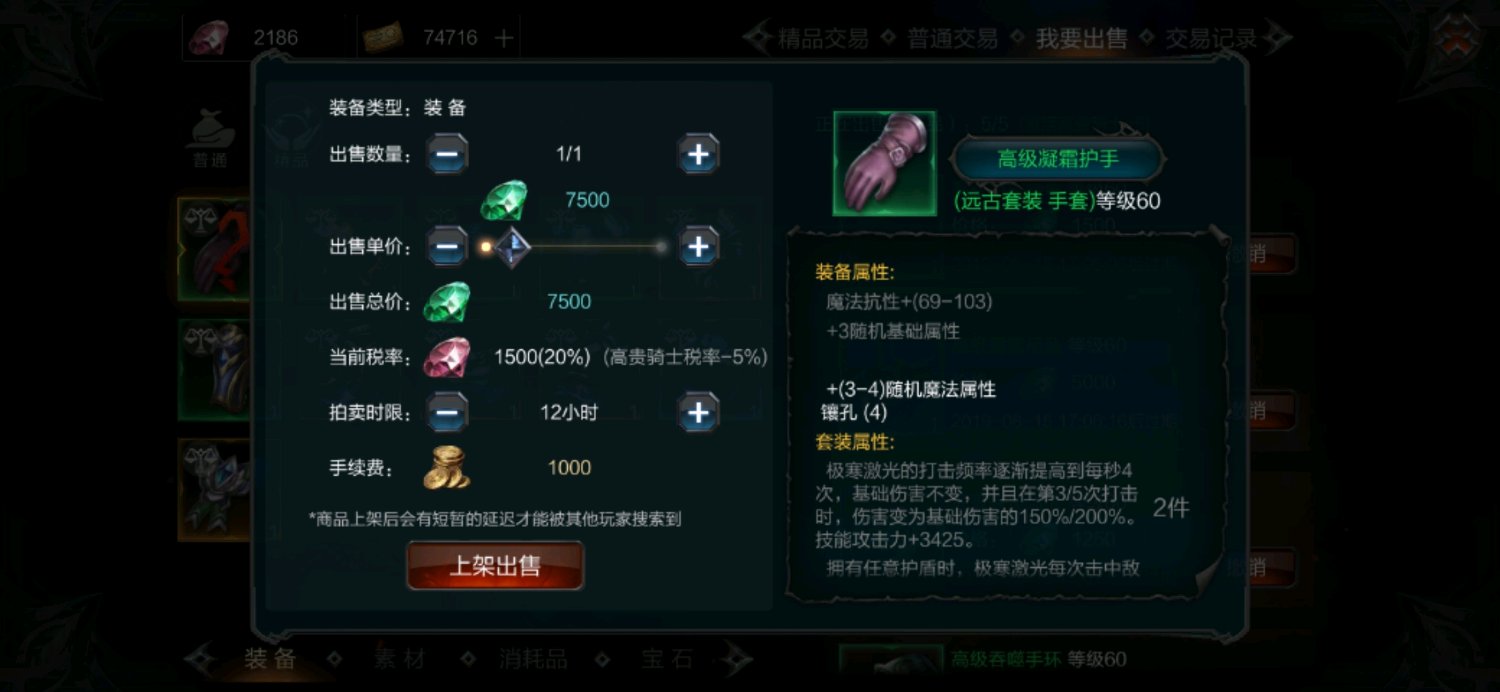Extend auction time limit with plus

(699, 412)
